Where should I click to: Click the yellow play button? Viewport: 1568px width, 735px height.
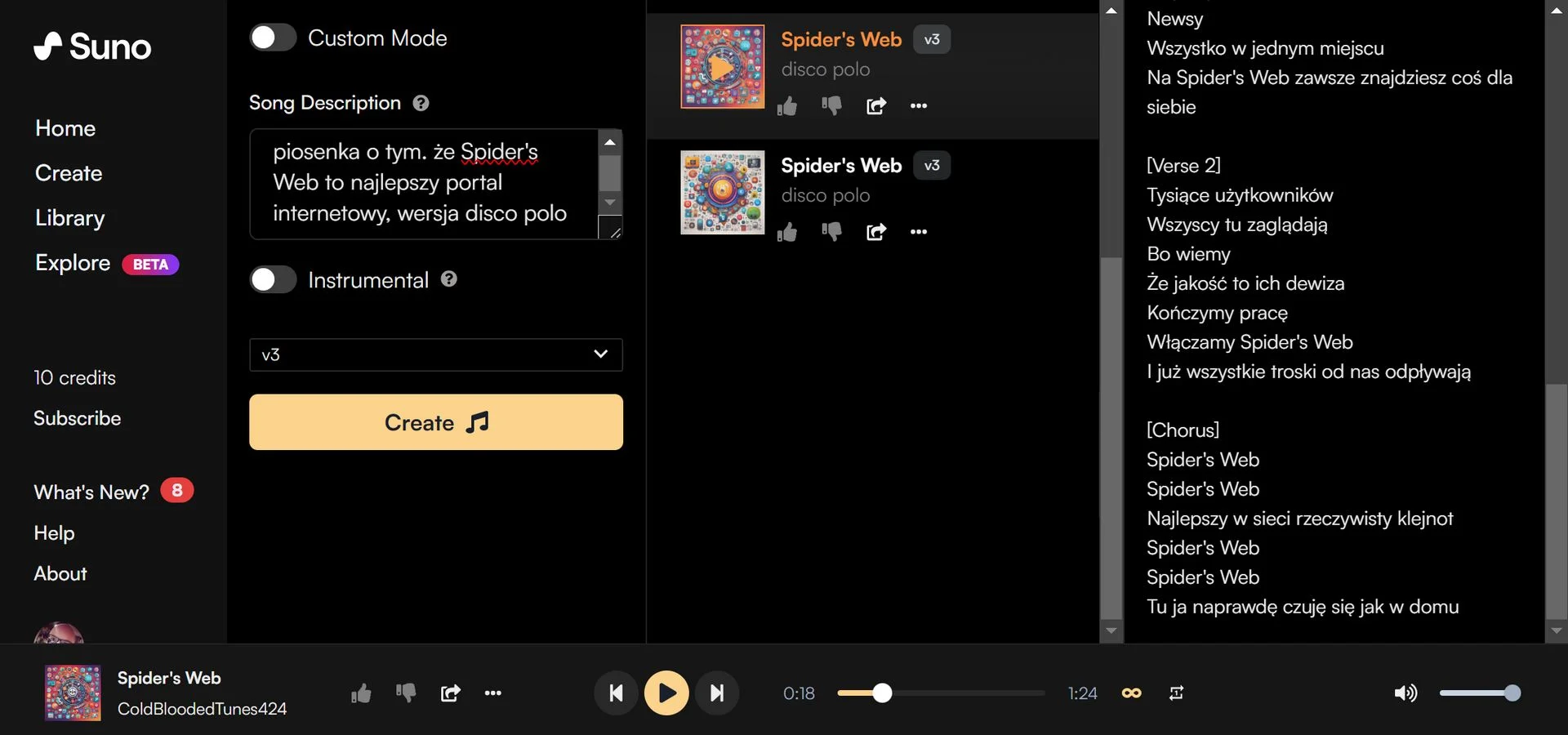[x=666, y=693]
